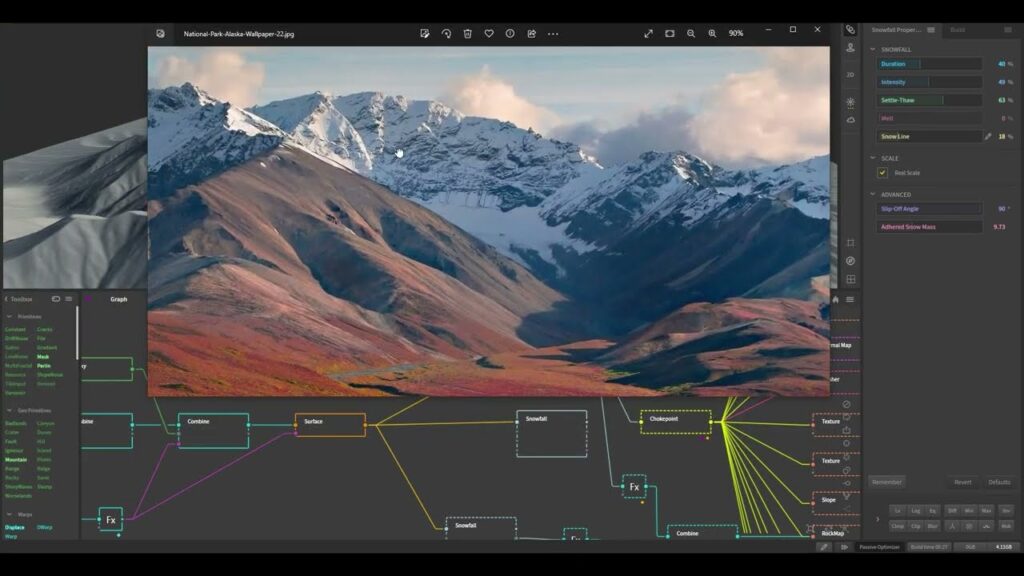Rotate the photo in the viewer

(446, 33)
